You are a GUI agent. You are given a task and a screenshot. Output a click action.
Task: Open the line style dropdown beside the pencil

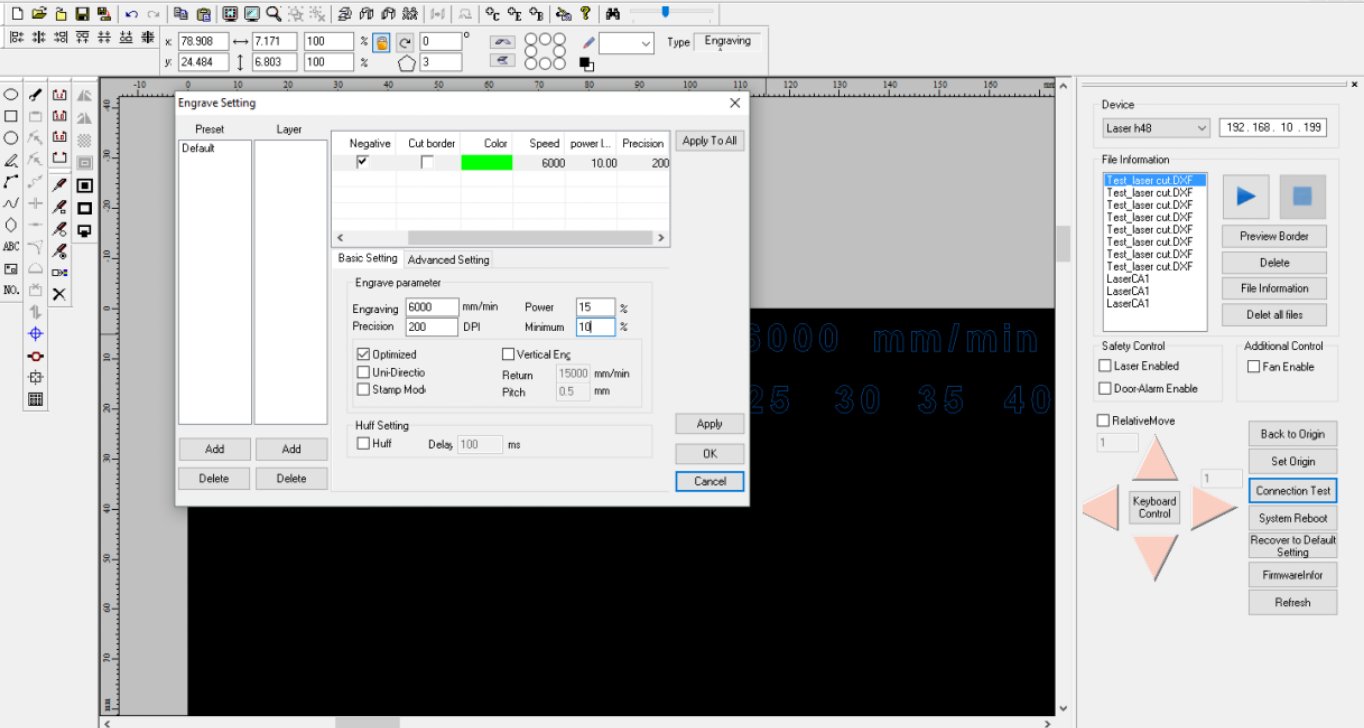click(627, 43)
